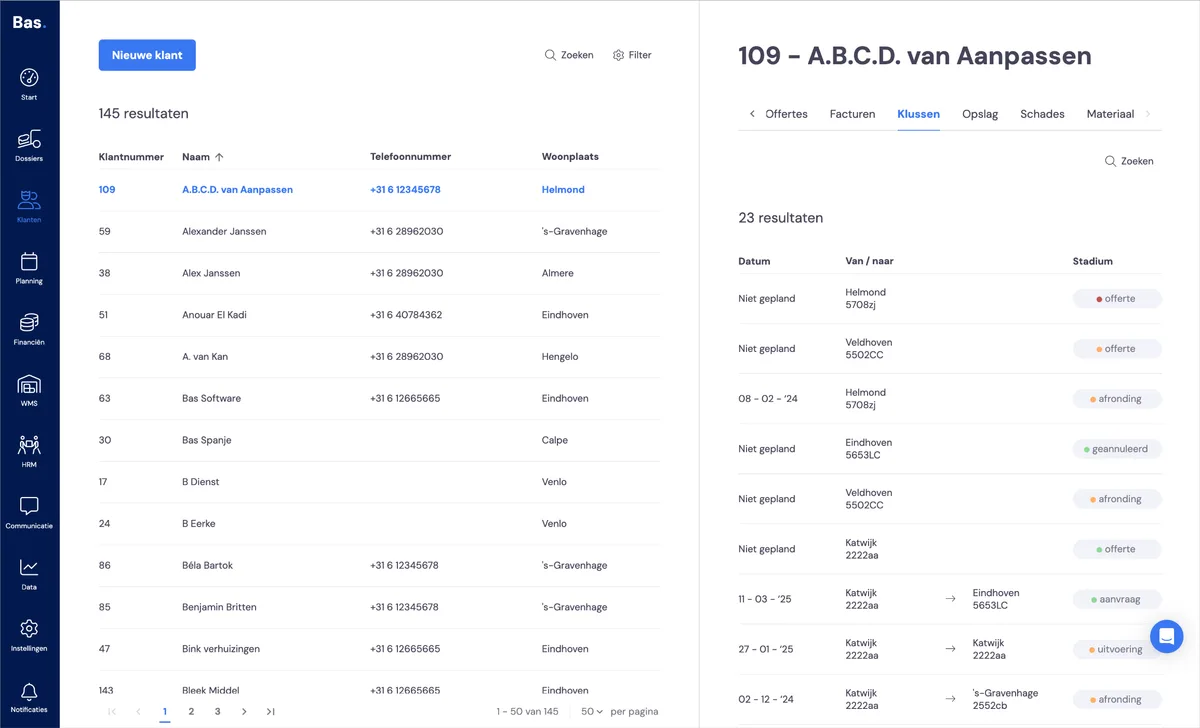Click Zoeken in the Klussen panel
The image size is (1200, 728).
(1129, 161)
